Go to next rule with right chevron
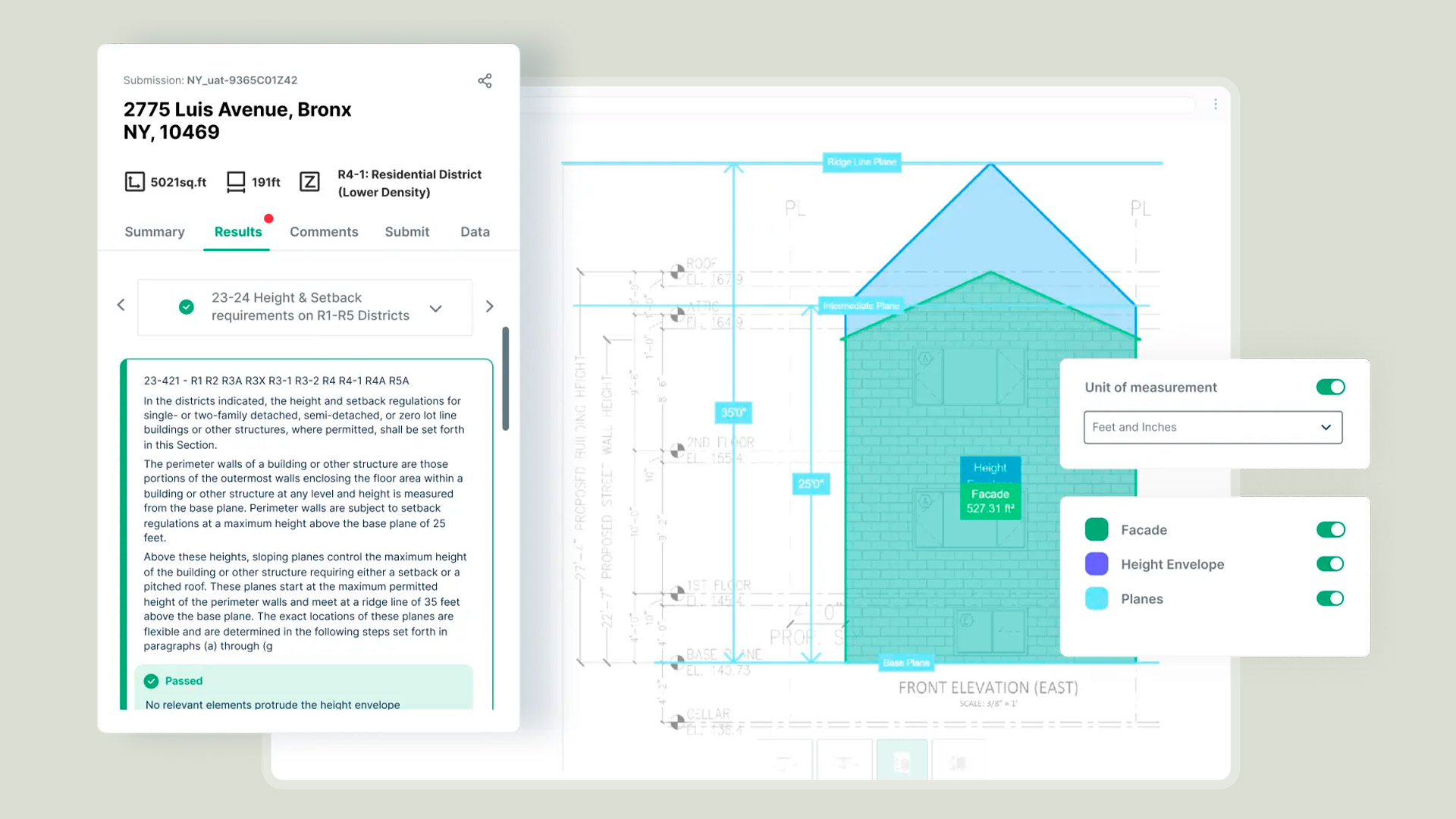 (x=489, y=306)
